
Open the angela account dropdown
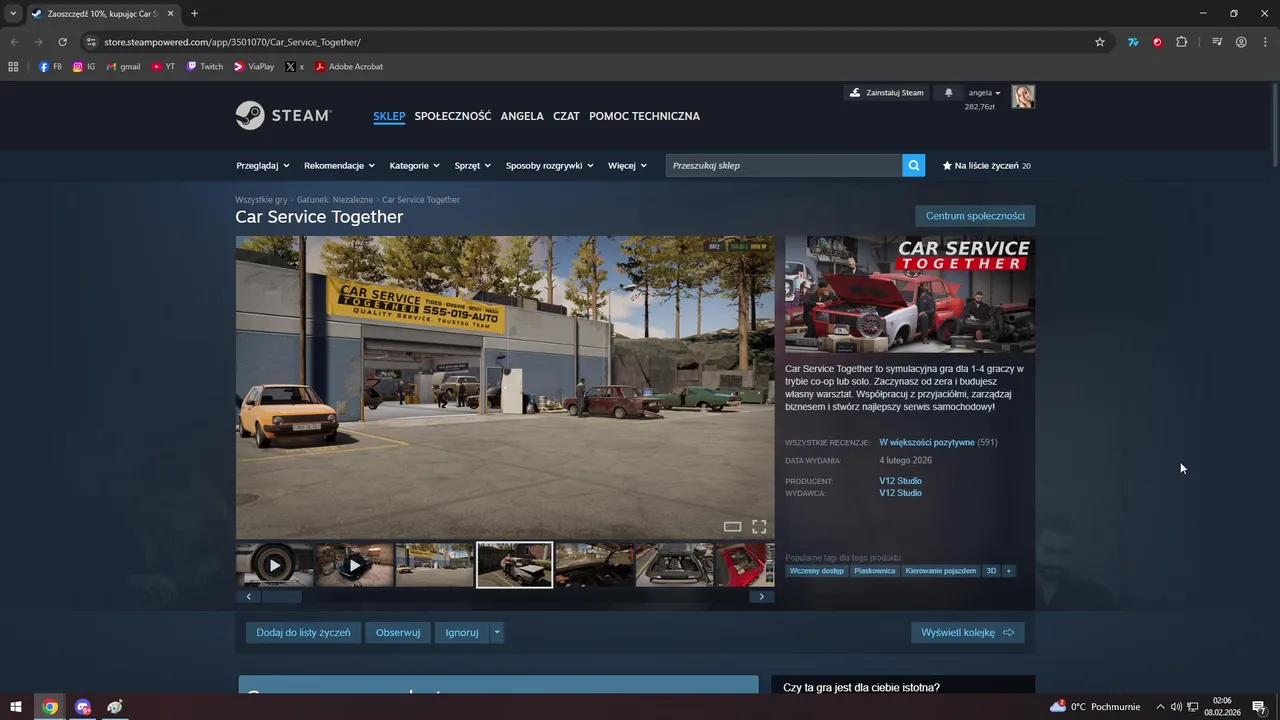(985, 93)
